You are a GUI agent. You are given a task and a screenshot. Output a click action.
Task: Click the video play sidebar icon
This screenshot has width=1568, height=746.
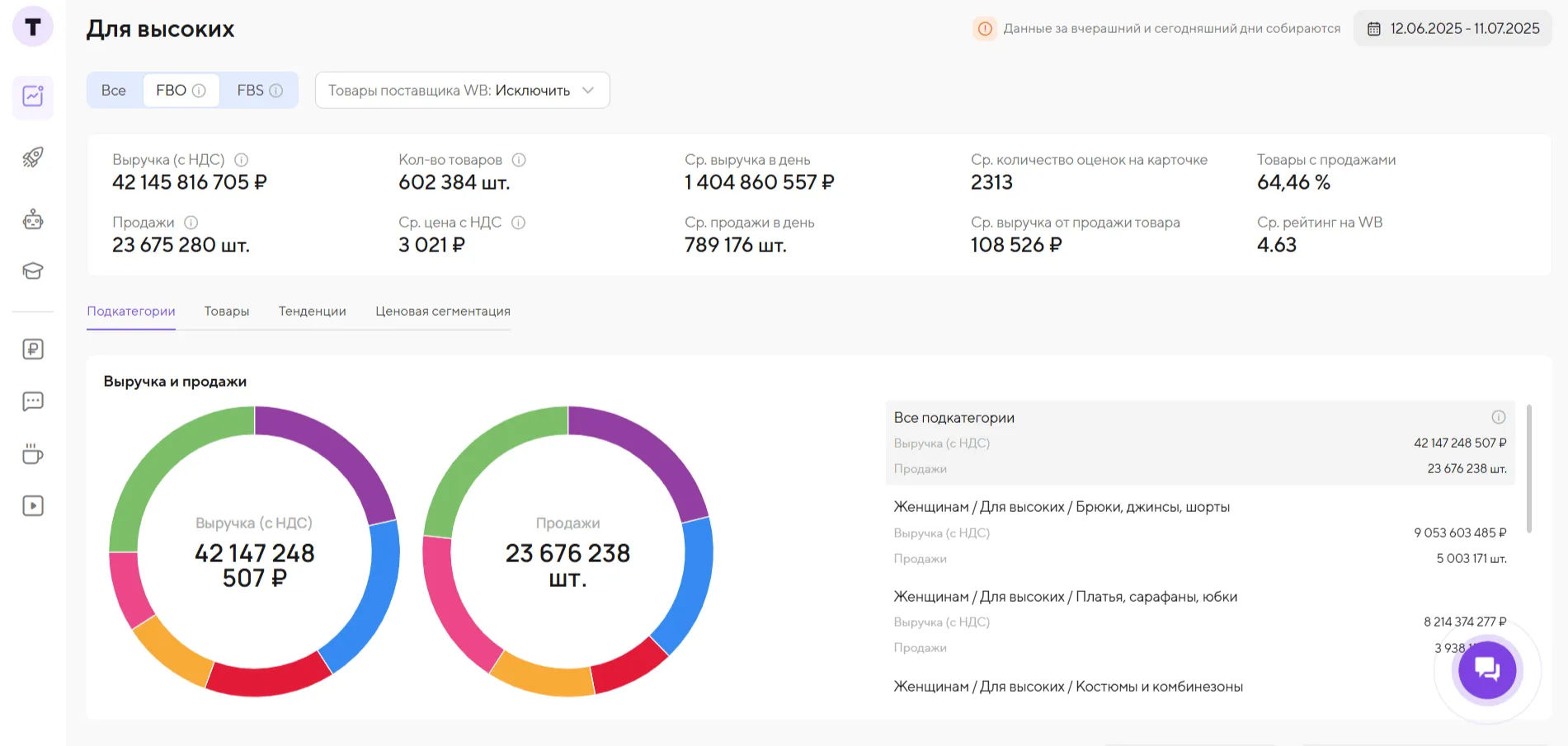(33, 506)
